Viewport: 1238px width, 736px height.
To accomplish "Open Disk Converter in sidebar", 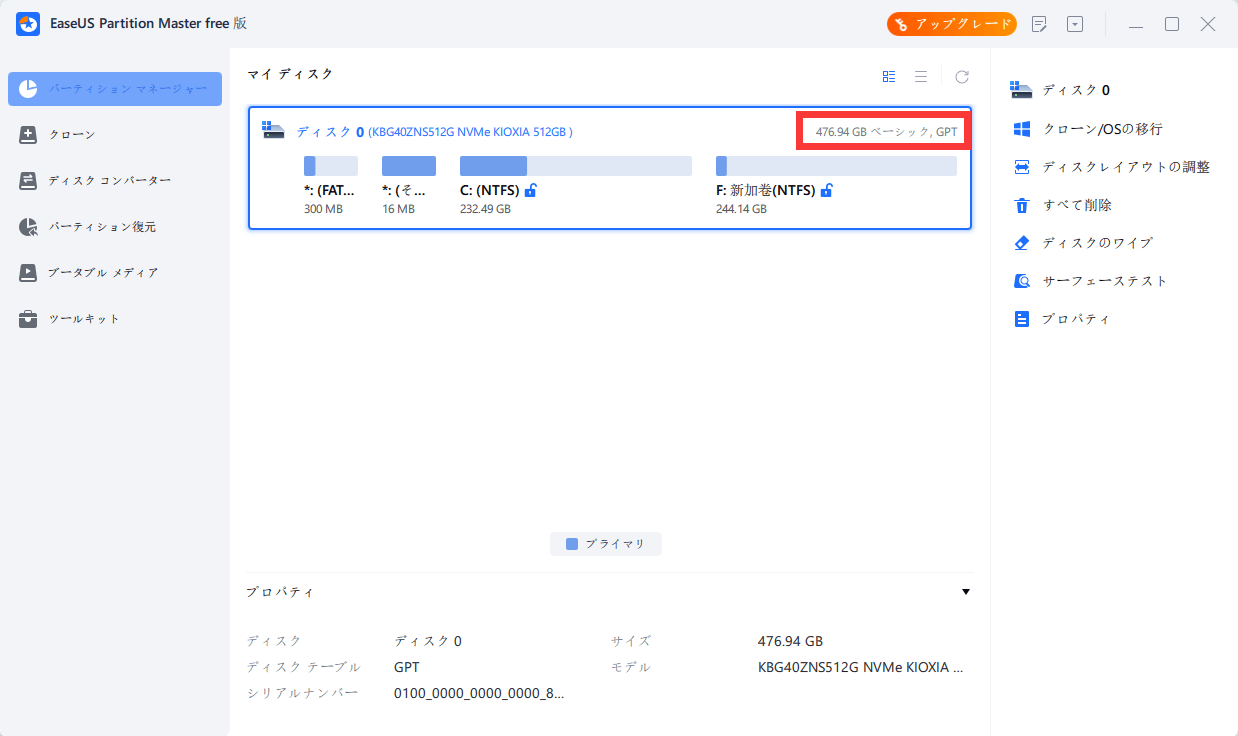I will coord(110,181).
